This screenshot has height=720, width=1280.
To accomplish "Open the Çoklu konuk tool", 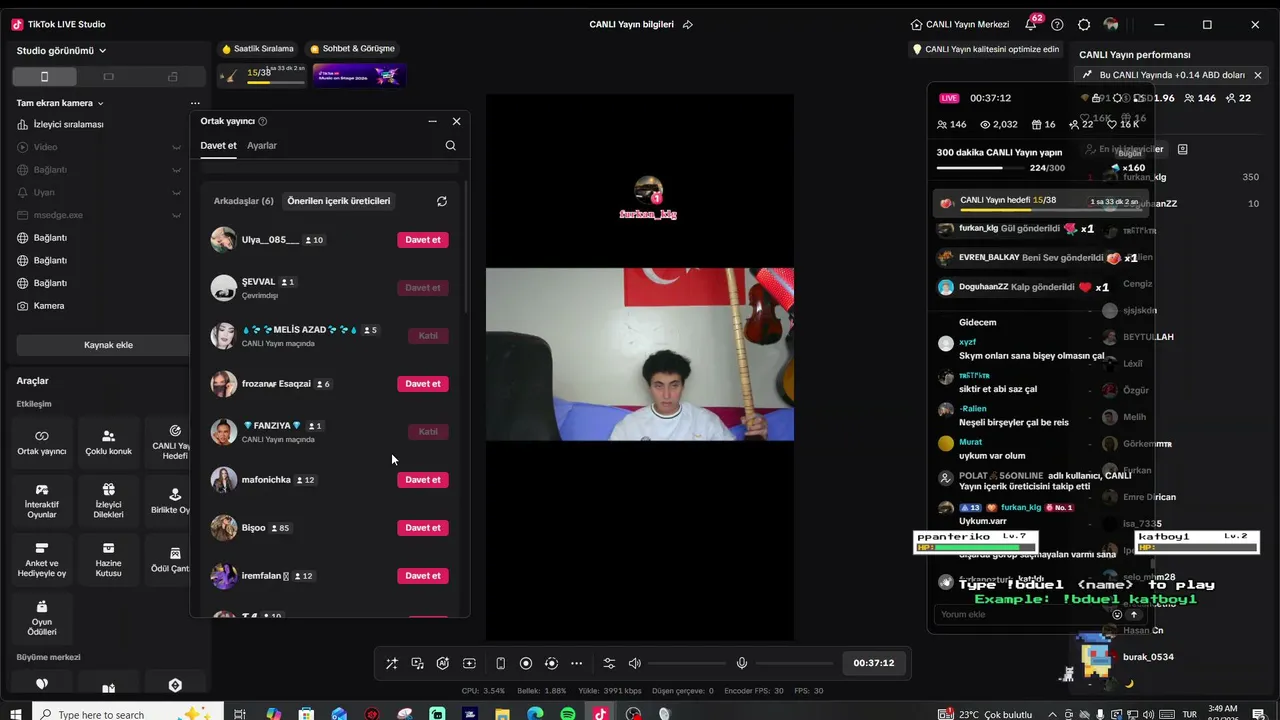I will [x=108, y=443].
